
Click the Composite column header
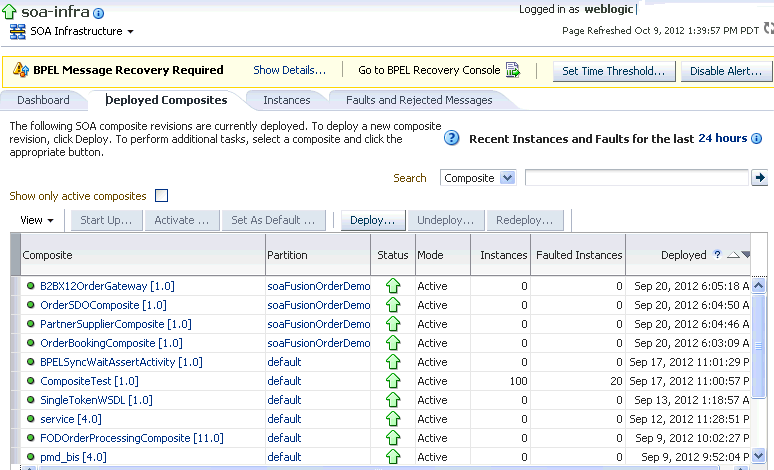[143, 255]
